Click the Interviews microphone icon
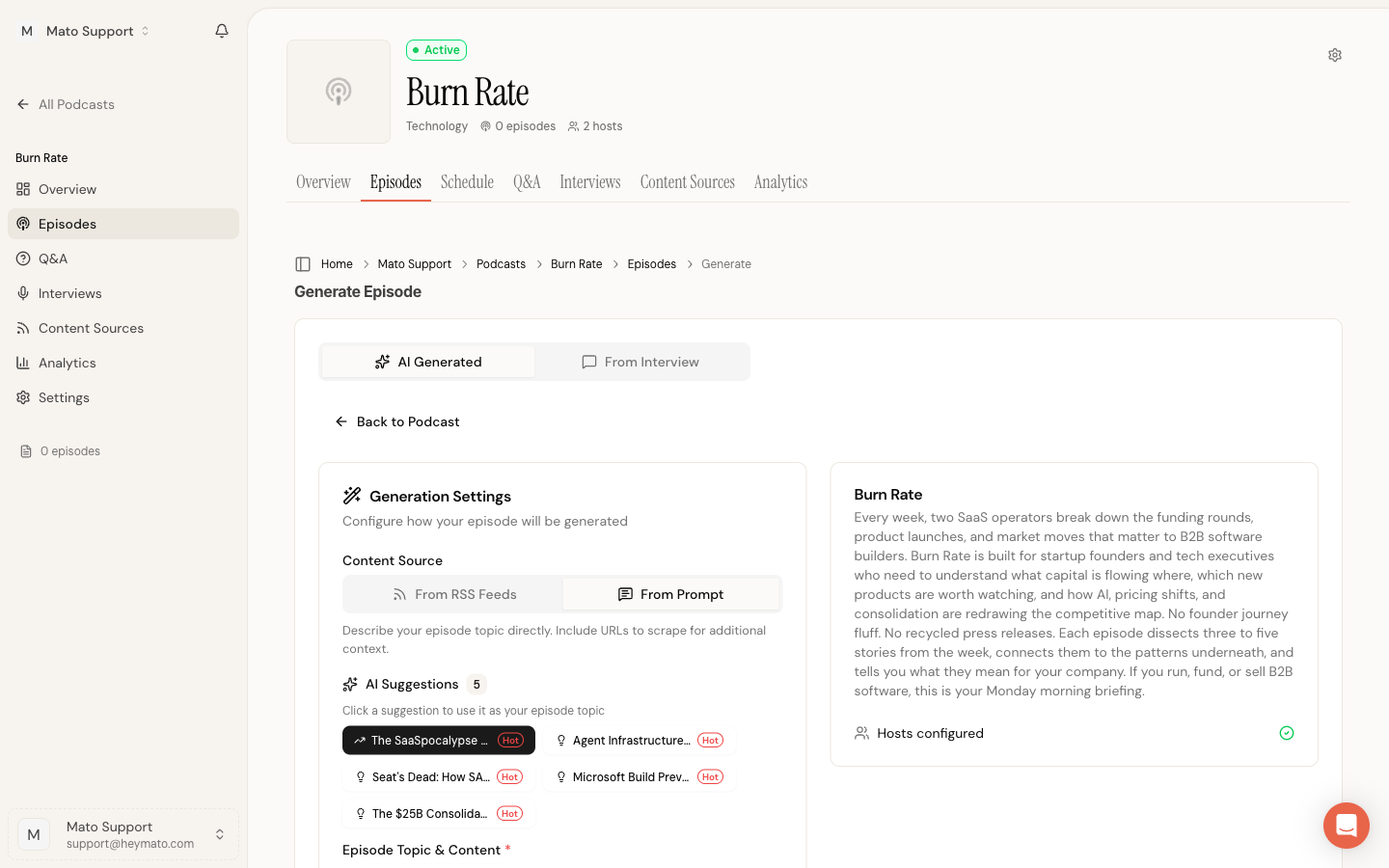 23,293
